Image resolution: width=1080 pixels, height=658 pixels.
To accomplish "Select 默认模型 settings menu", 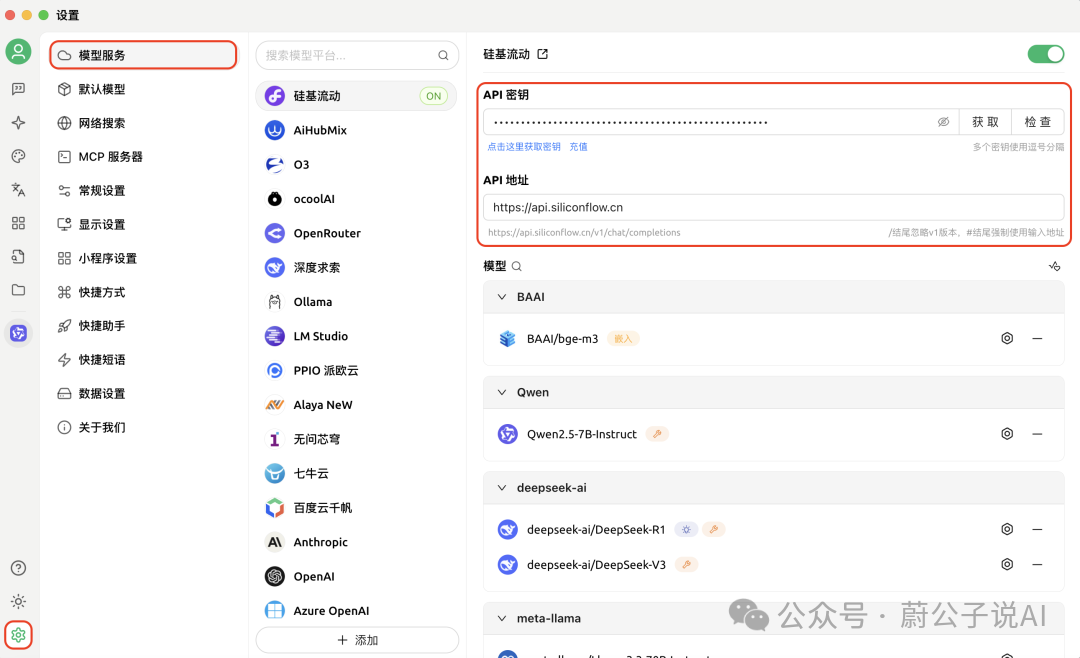I will 143,89.
